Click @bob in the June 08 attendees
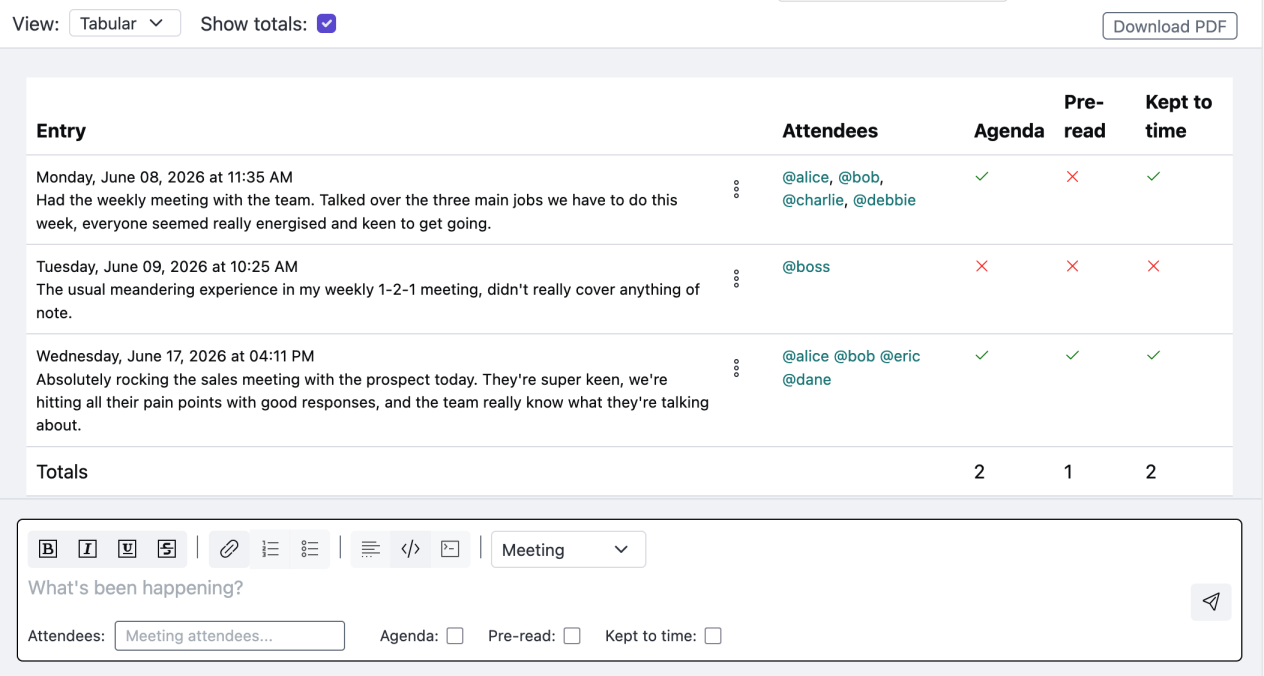Image resolution: width=1264 pixels, height=676 pixels. click(x=859, y=177)
